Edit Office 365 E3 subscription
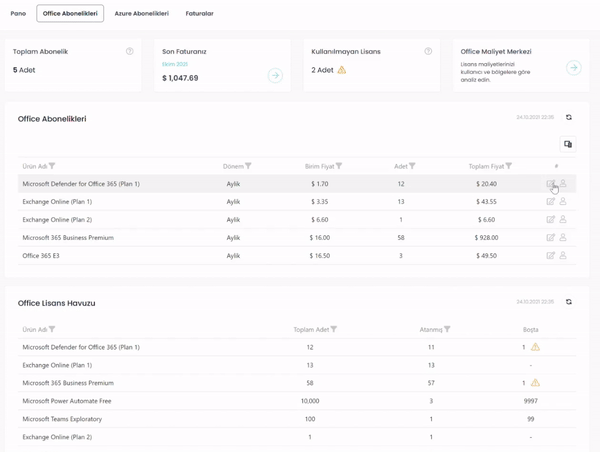The width and height of the screenshot is (600, 452). click(x=551, y=256)
